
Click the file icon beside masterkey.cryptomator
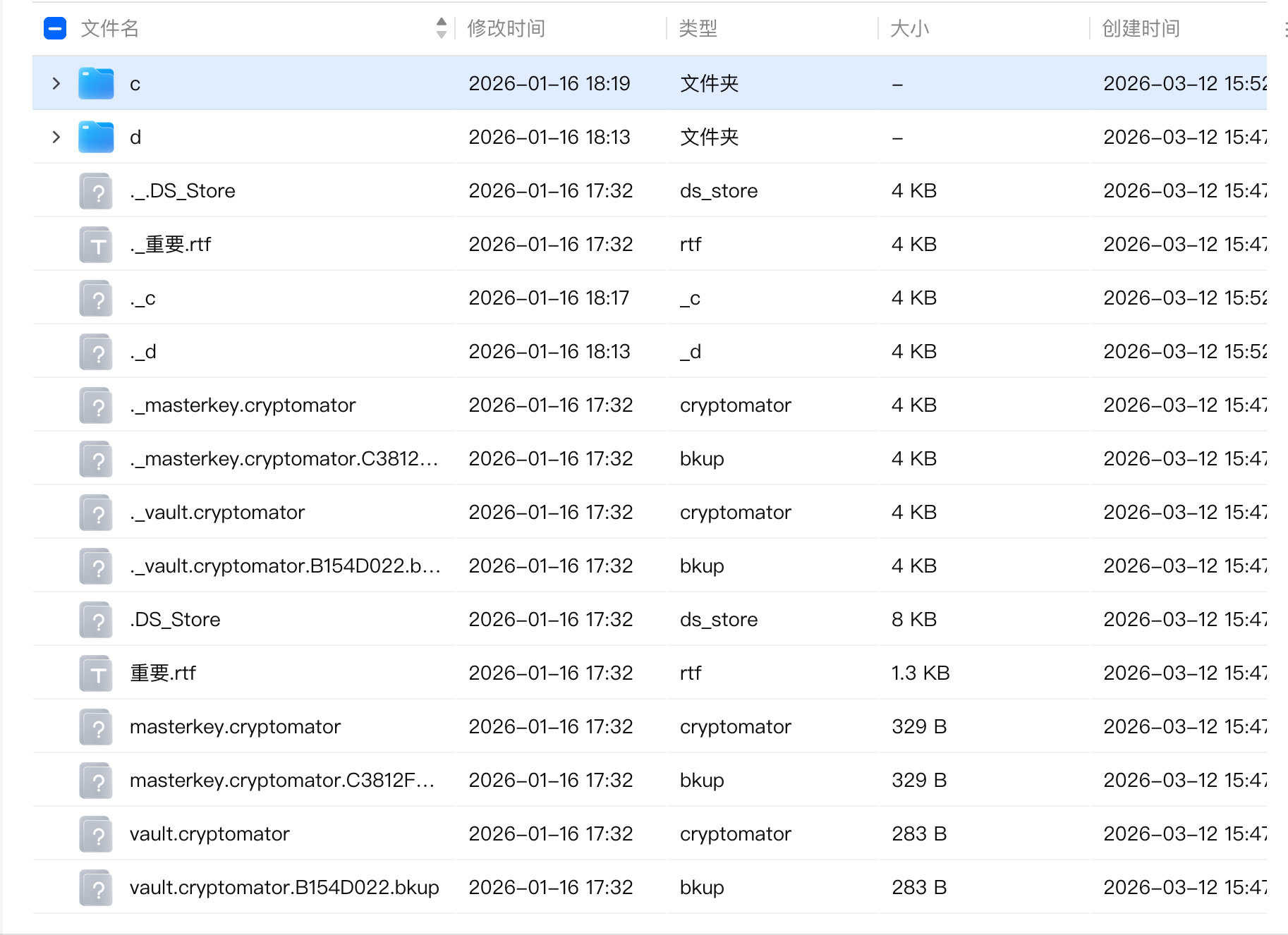(96, 727)
